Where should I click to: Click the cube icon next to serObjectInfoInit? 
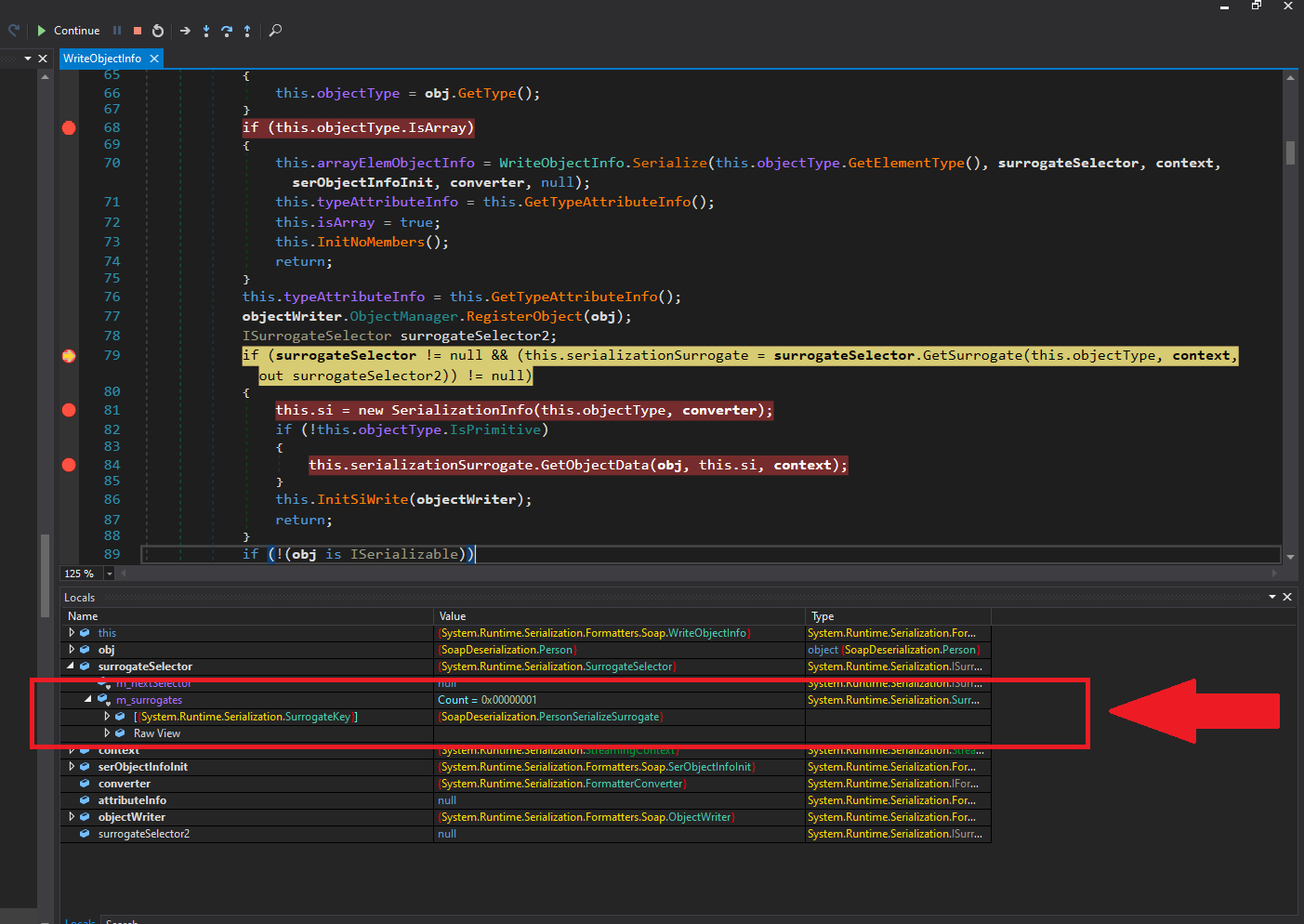[85, 767]
